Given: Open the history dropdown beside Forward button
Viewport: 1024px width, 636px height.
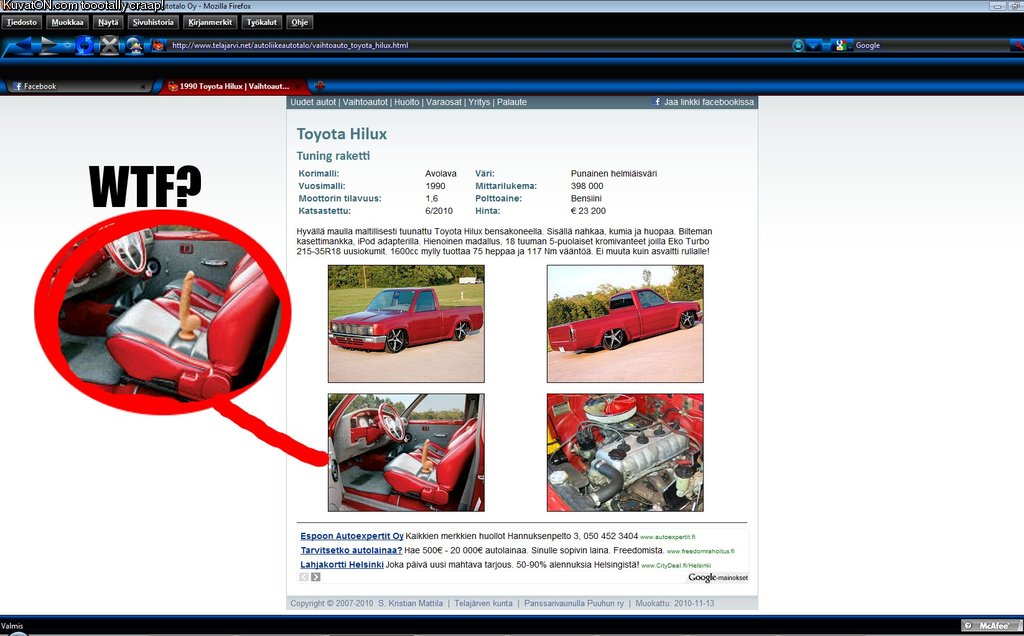Looking at the screenshot, I should tap(67, 45).
